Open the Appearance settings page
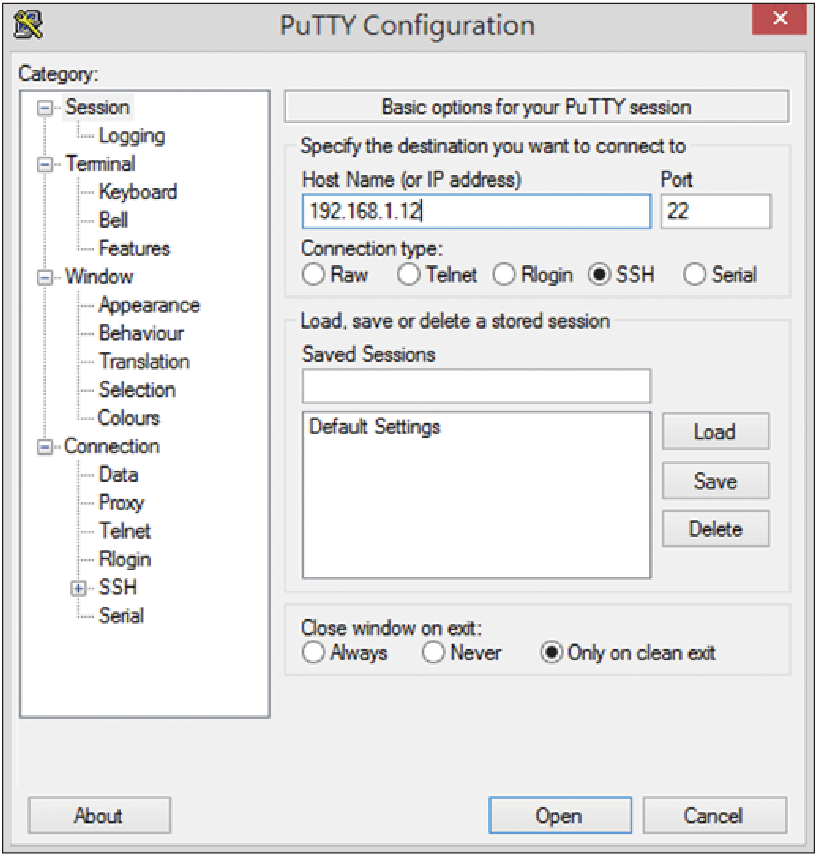Screen dimensions: 818x857 coord(149,305)
